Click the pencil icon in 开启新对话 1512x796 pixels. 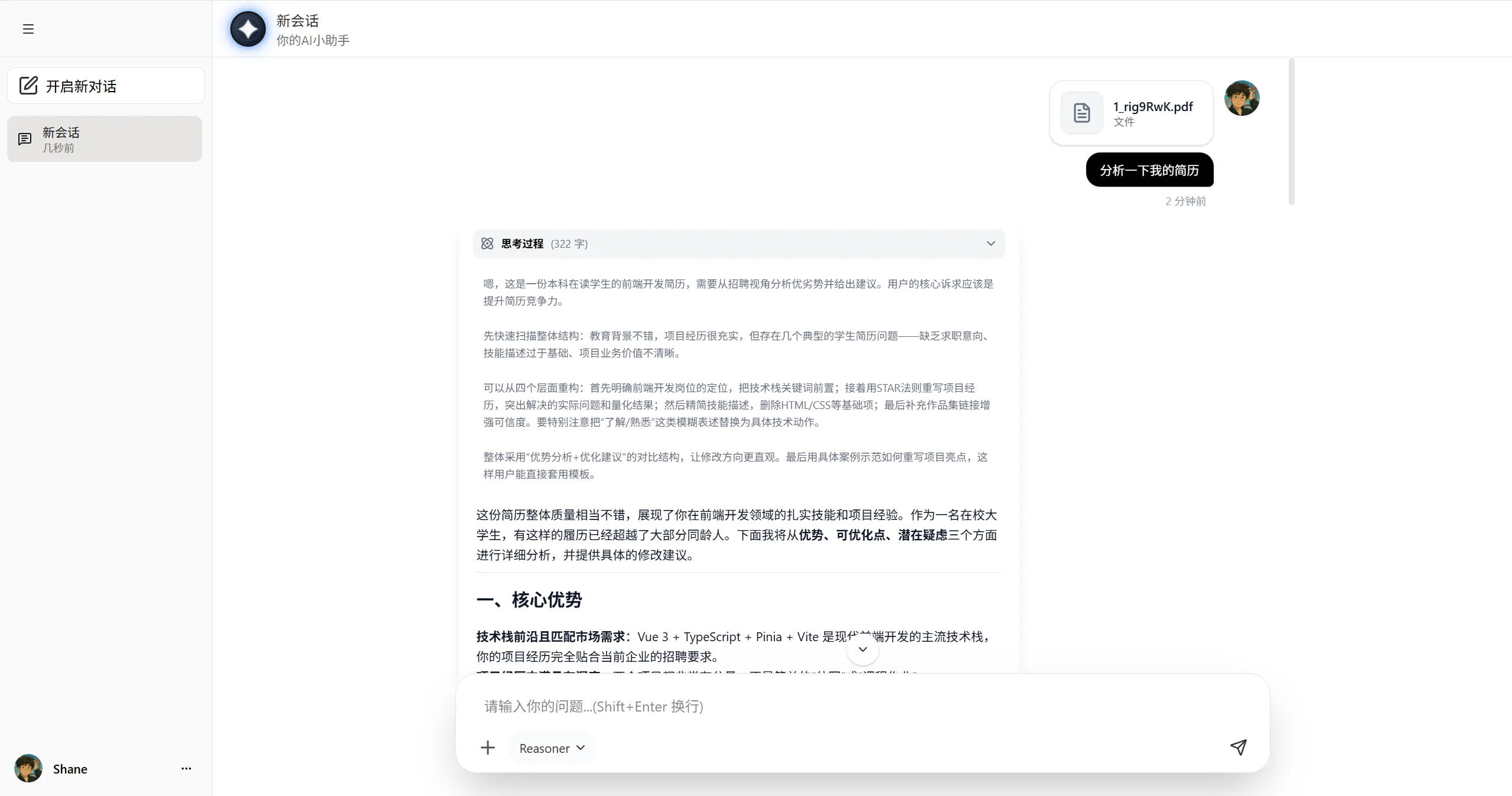pyautogui.click(x=28, y=85)
